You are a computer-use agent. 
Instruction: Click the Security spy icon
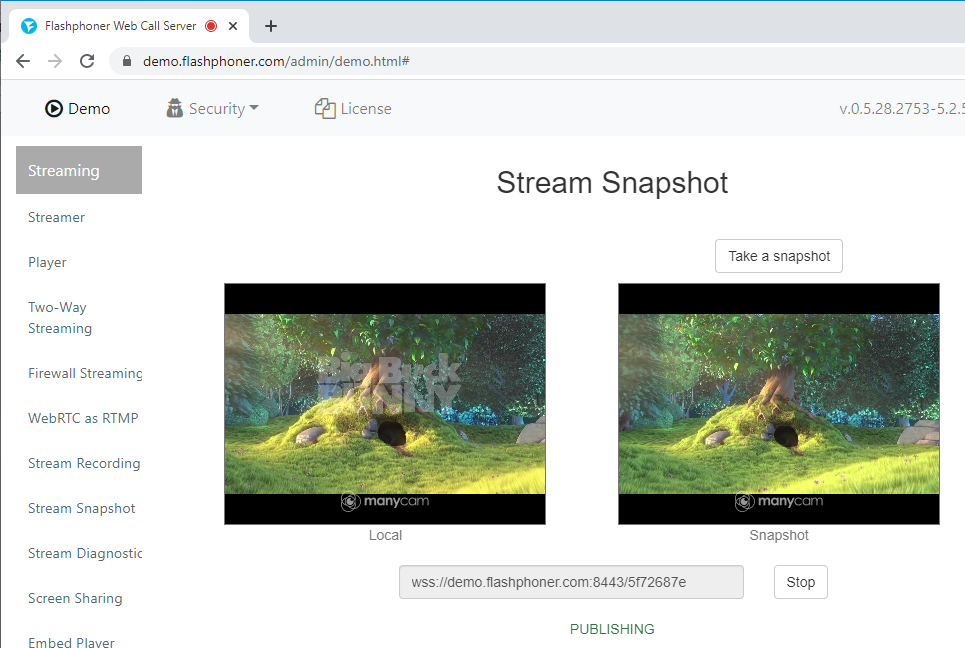pyautogui.click(x=175, y=108)
